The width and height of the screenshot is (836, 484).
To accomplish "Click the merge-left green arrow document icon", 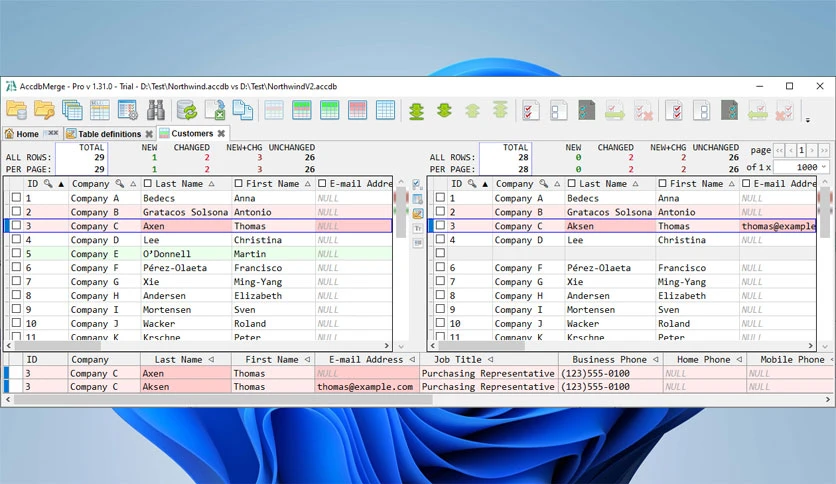I will coord(758,110).
